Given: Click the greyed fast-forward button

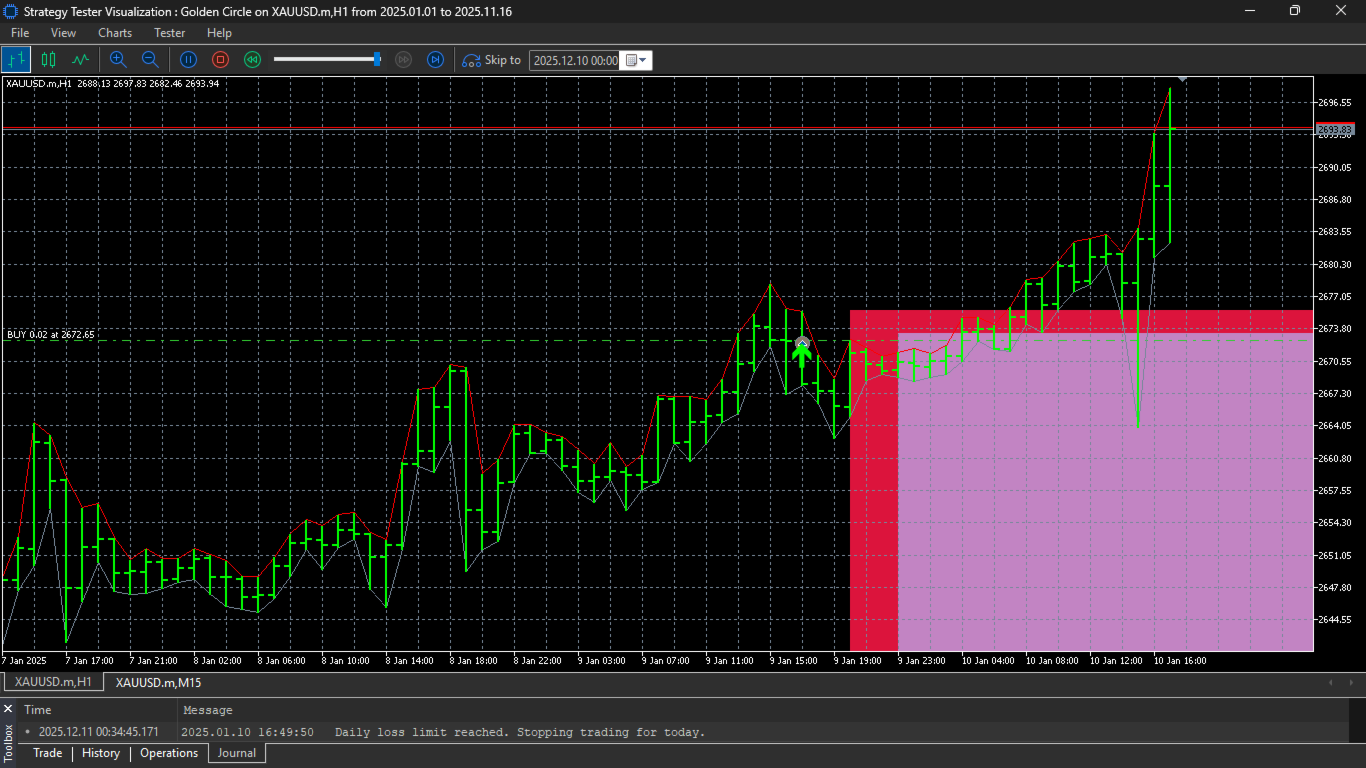Looking at the screenshot, I should (x=404, y=60).
